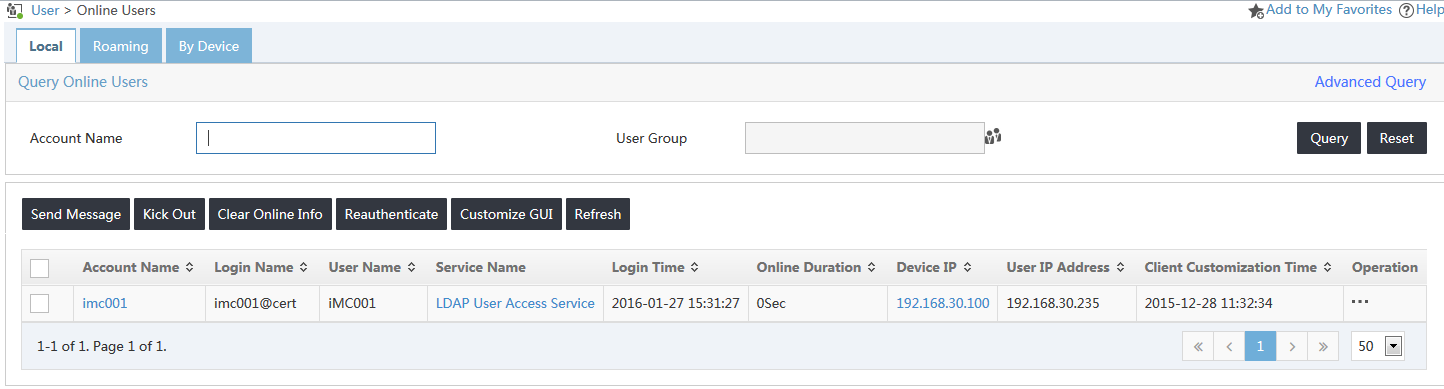Open the Advanced Query link
1444x389 pixels.
click(x=1370, y=82)
